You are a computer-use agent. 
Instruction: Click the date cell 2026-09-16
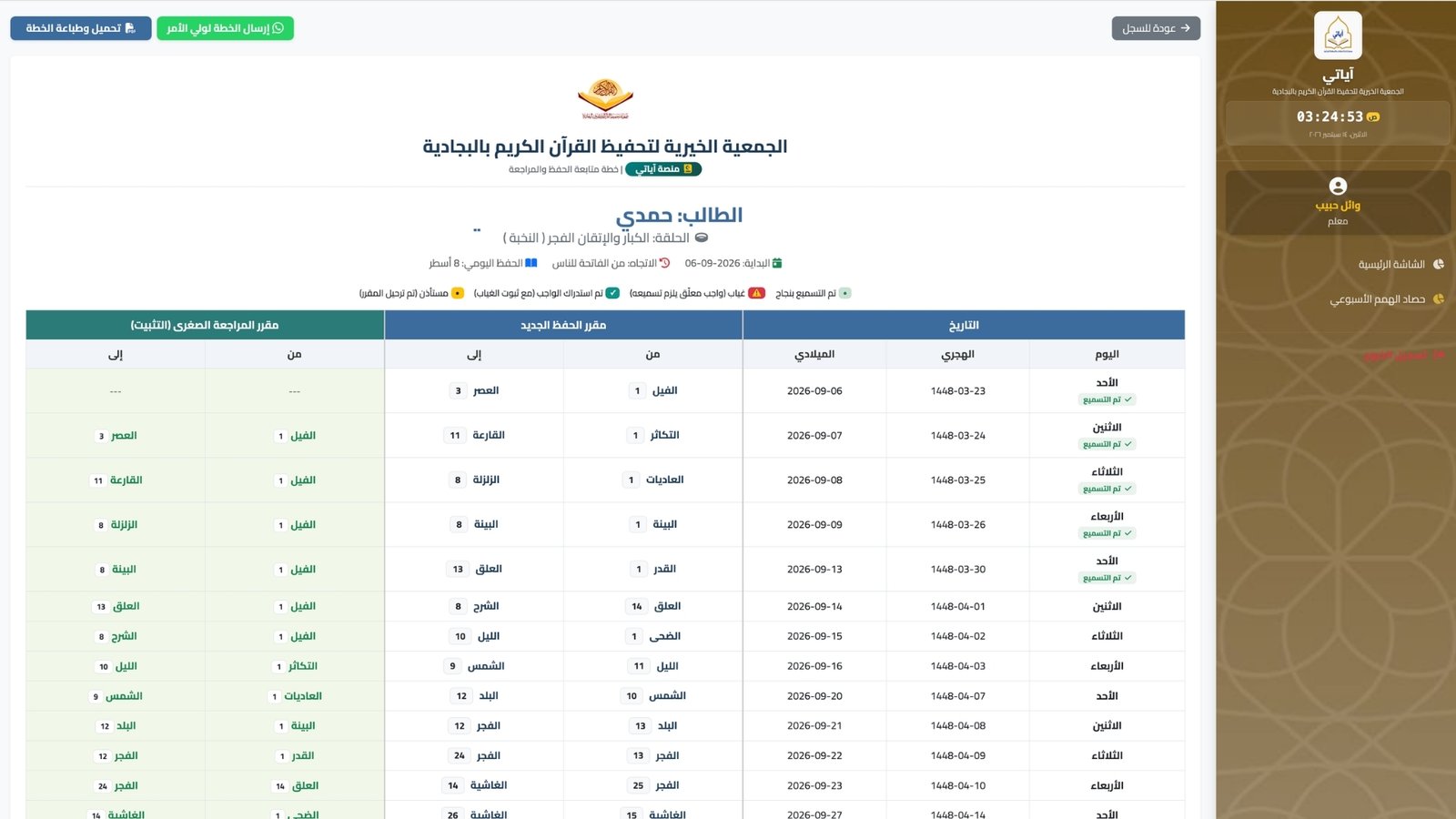814,666
